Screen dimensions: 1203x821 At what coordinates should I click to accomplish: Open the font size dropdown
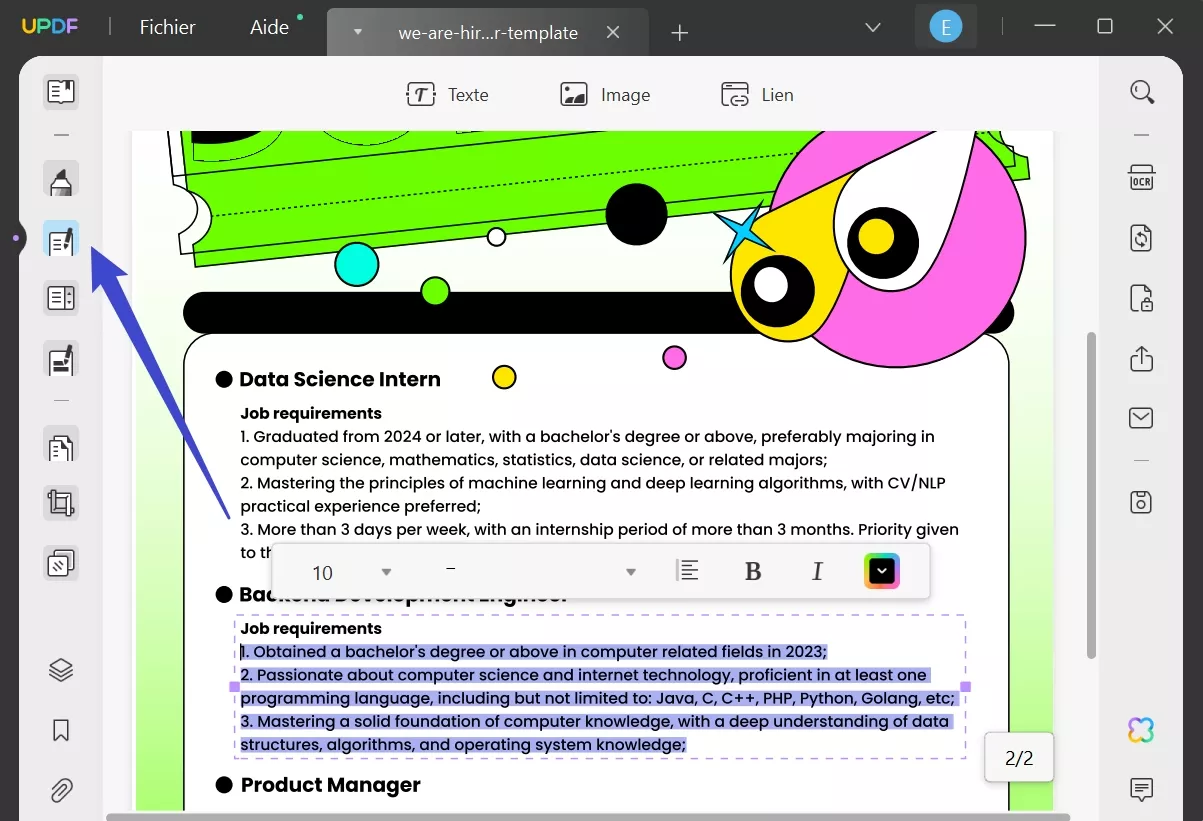click(387, 572)
